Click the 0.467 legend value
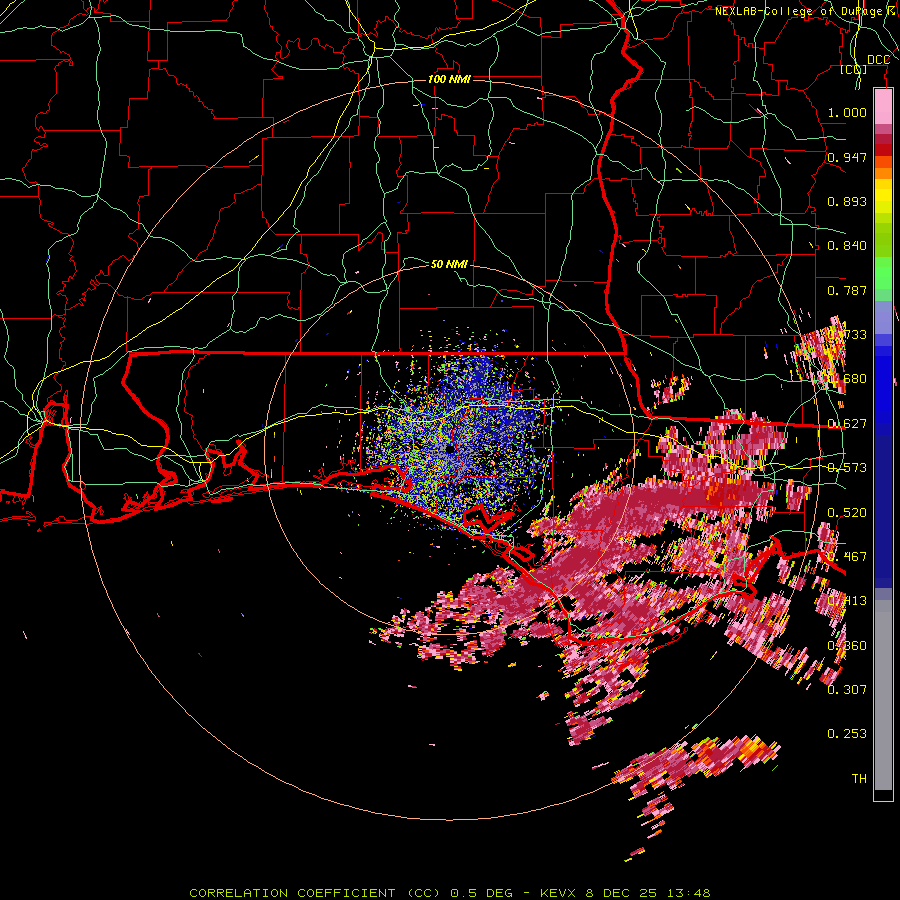This screenshot has height=900, width=900. pos(848,557)
